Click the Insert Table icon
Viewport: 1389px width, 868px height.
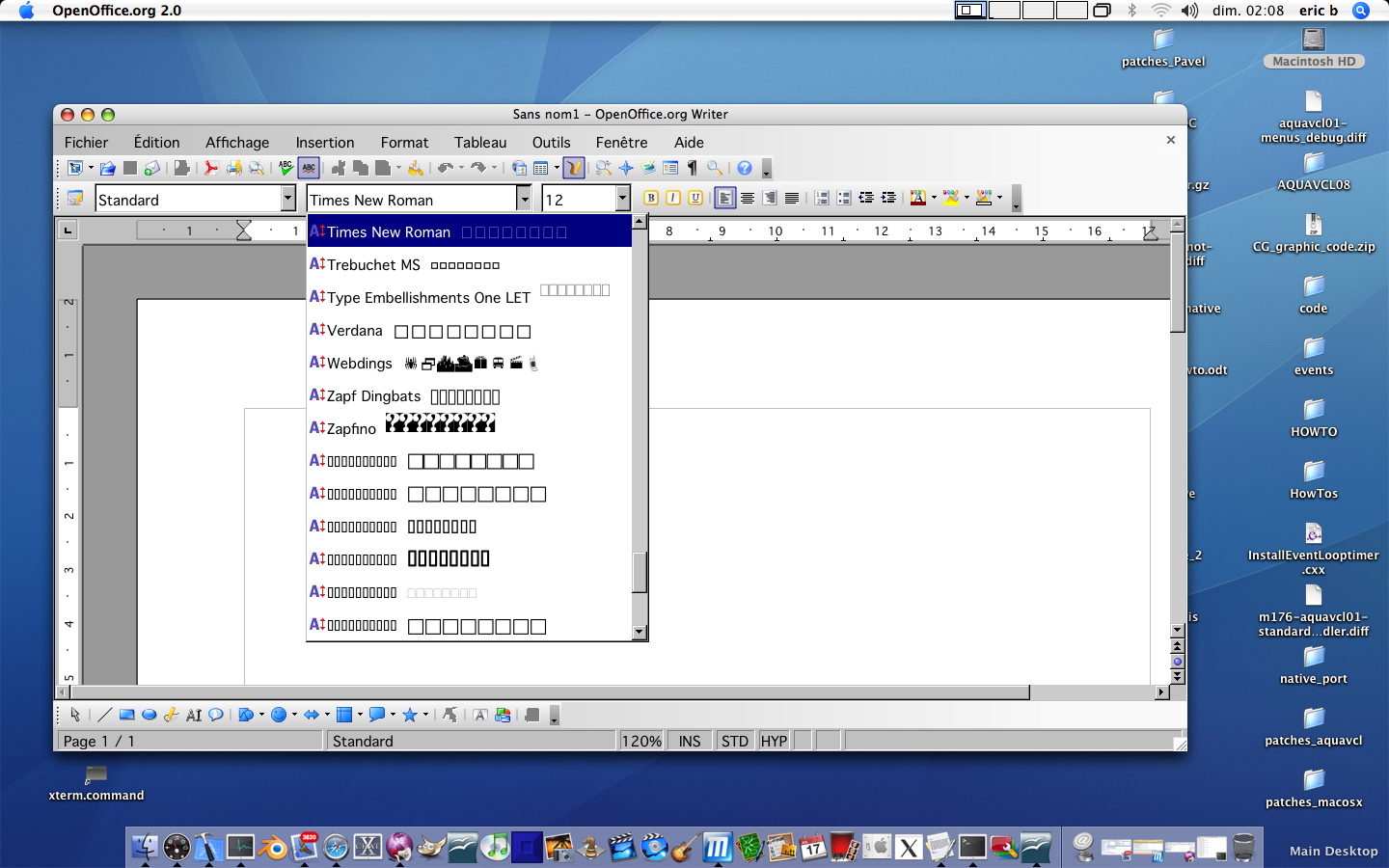pos(541,168)
